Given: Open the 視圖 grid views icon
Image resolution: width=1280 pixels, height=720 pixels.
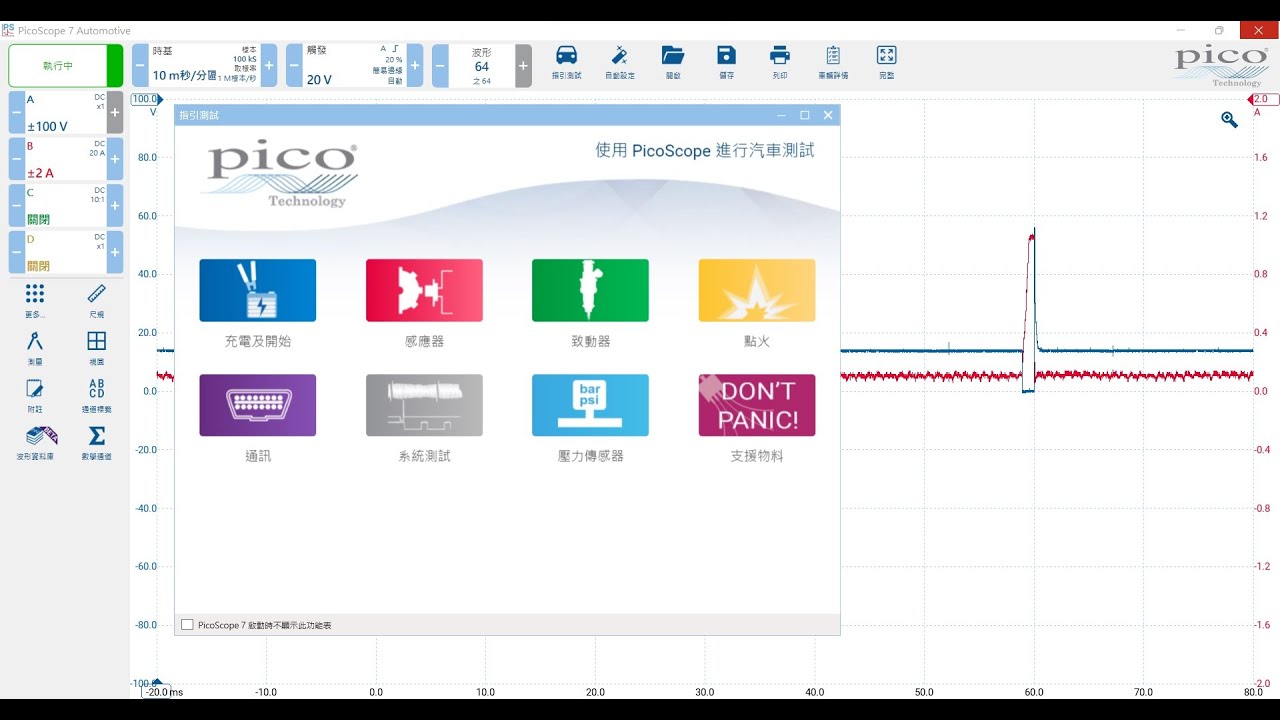Looking at the screenshot, I should click(97, 348).
